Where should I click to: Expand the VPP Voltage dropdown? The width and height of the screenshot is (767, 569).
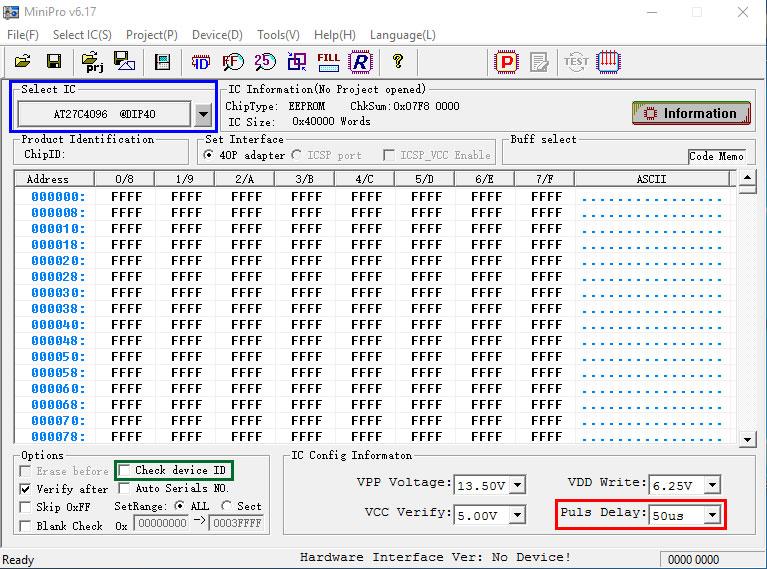(x=518, y=485)
